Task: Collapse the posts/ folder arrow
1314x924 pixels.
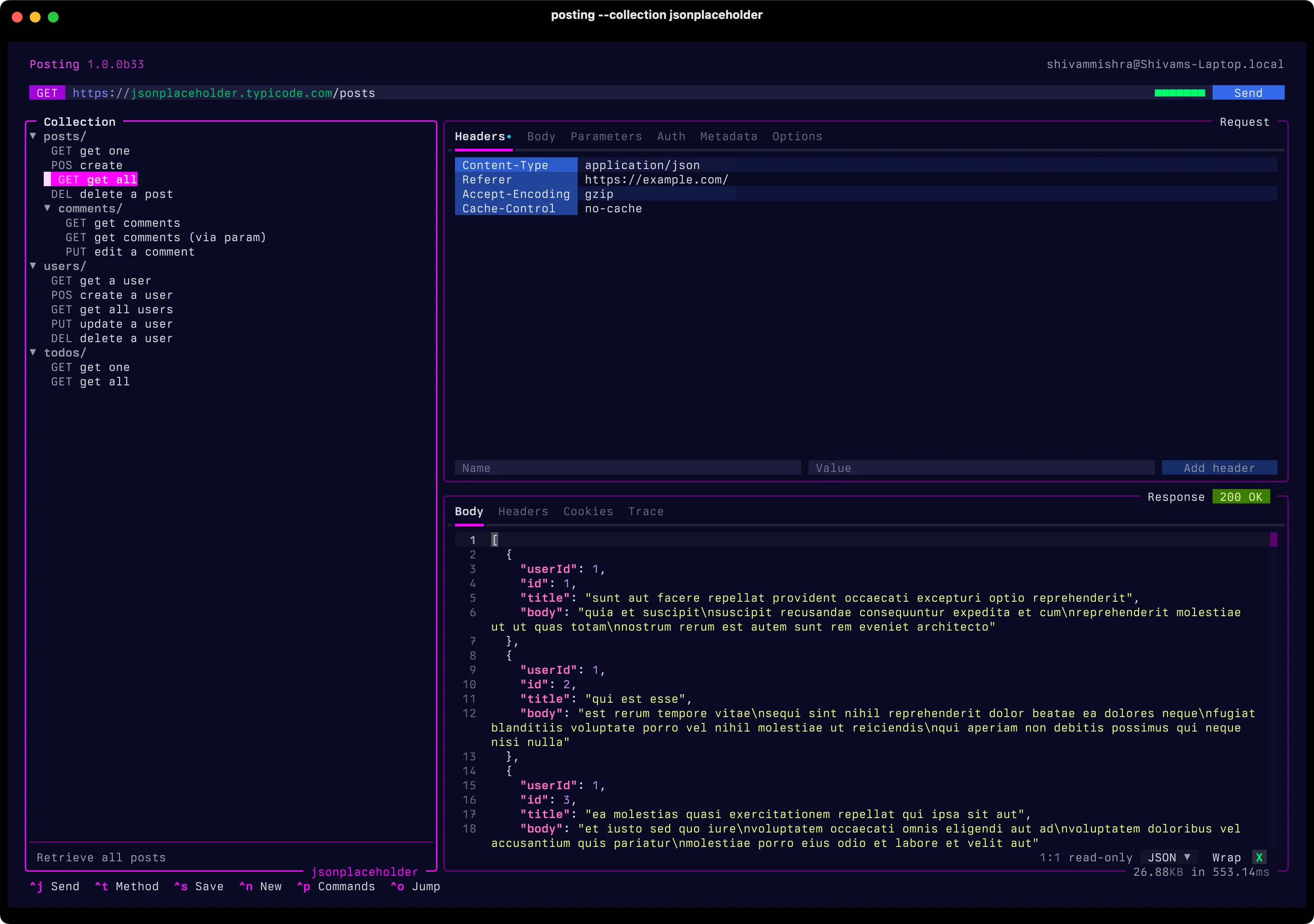Action: point(33,136)
